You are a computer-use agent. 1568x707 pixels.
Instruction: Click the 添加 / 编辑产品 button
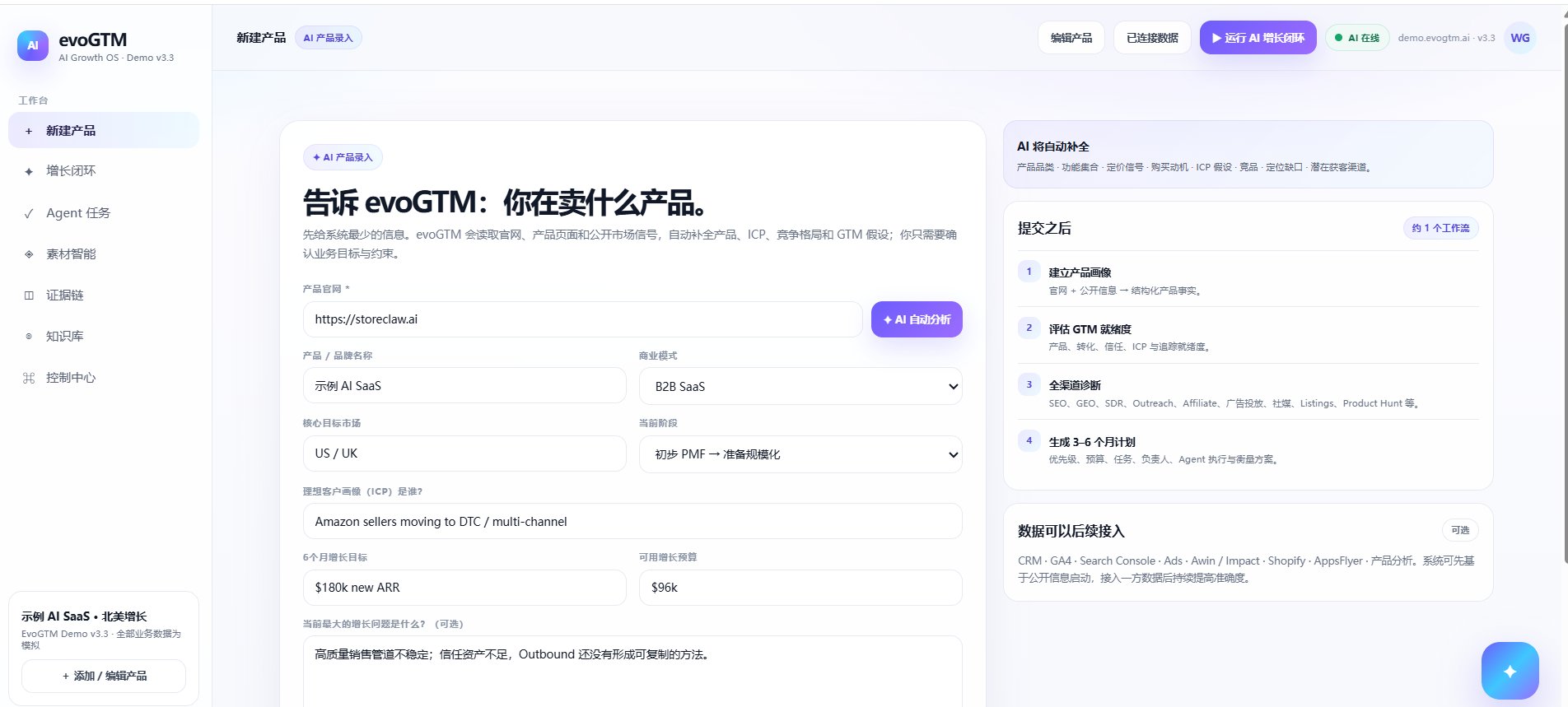[104, 676]
